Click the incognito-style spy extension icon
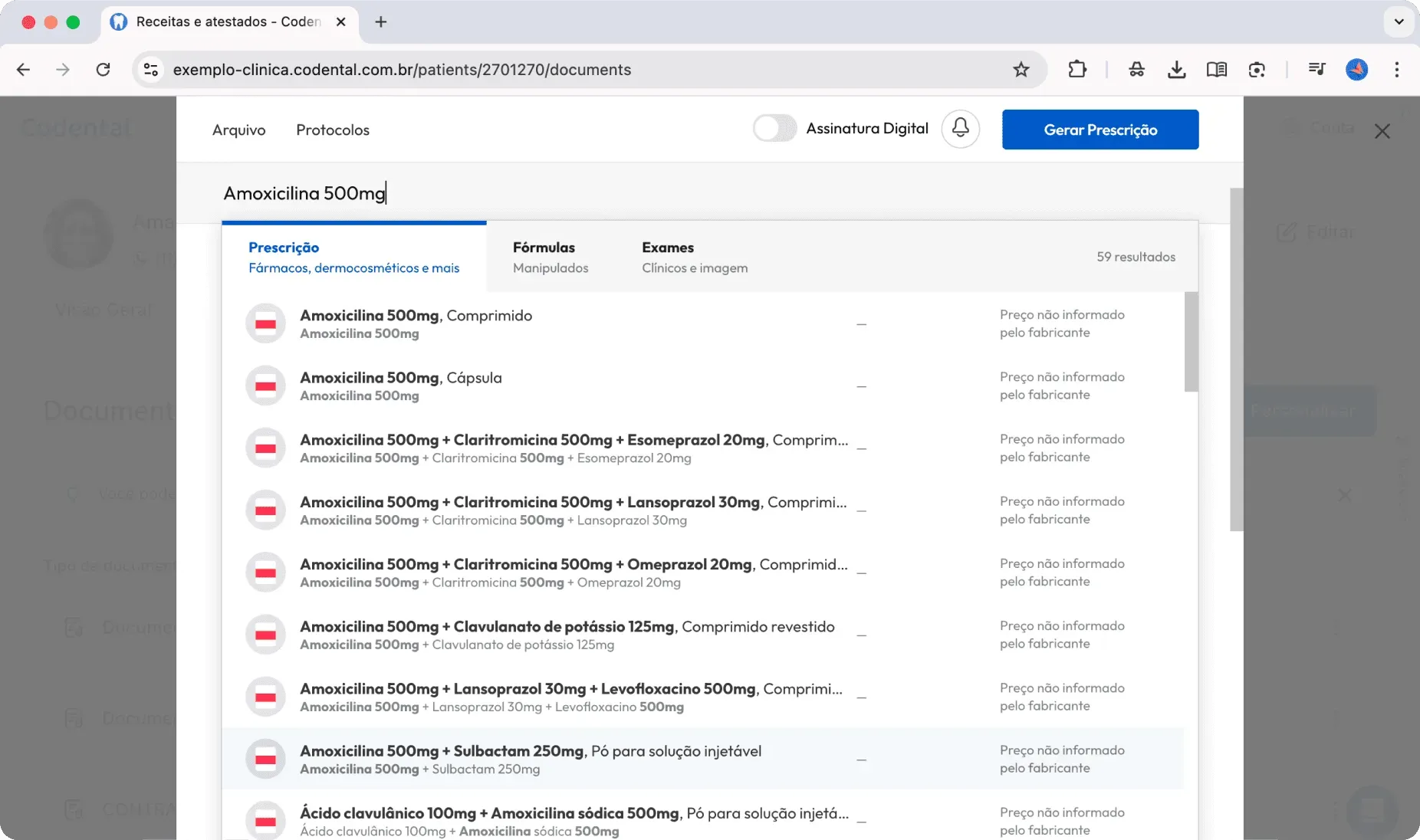This screenshot has width=1420, height=840. point(1136,70)
